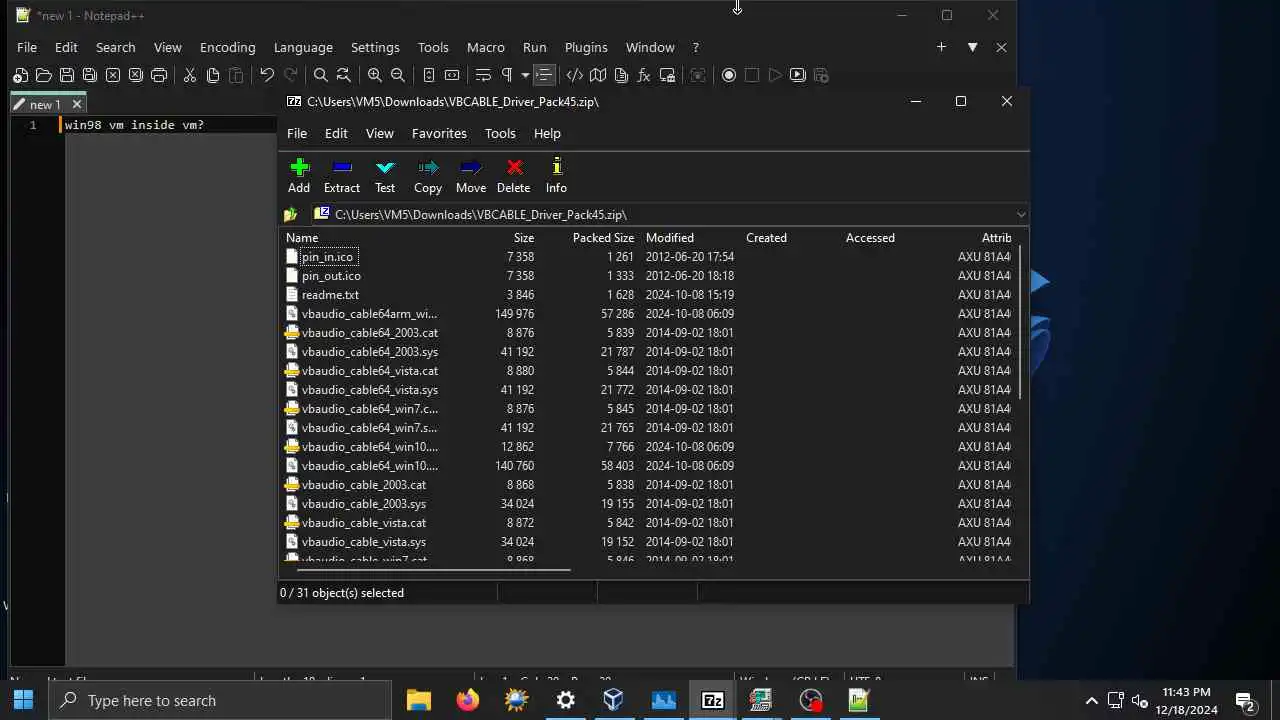Click the 7-Zip file list horizontal scrollbar
The image size is (1280, 720).
click(x=433, y=570)
